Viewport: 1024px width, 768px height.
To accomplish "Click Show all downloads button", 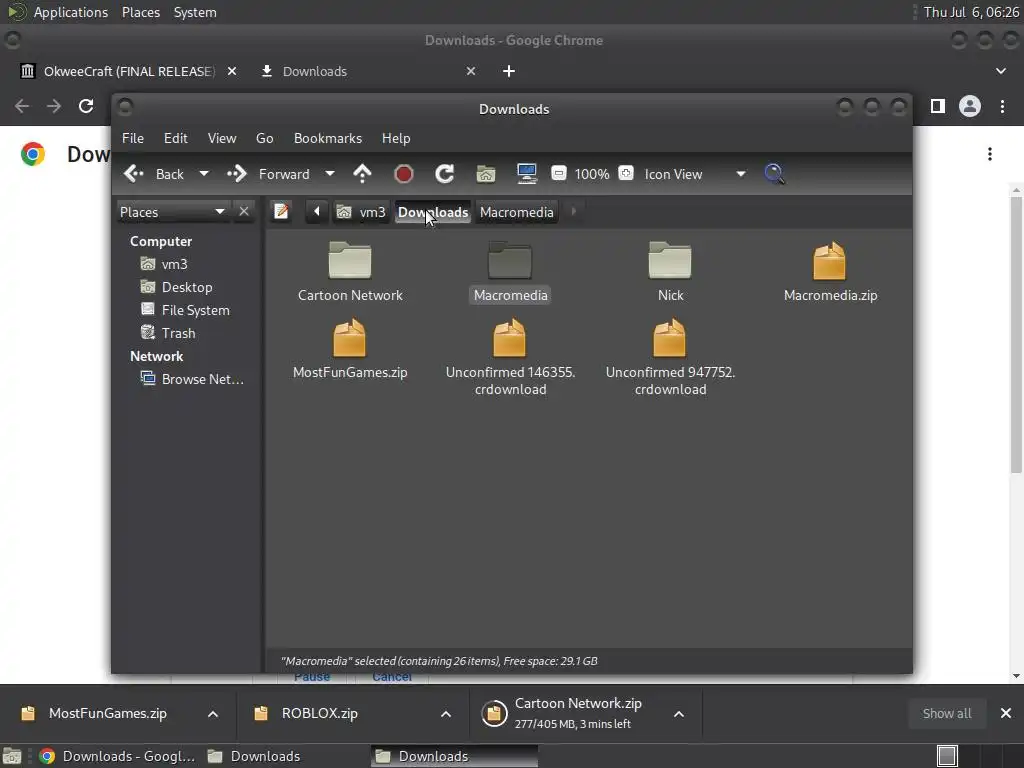I will coord(946,713).
